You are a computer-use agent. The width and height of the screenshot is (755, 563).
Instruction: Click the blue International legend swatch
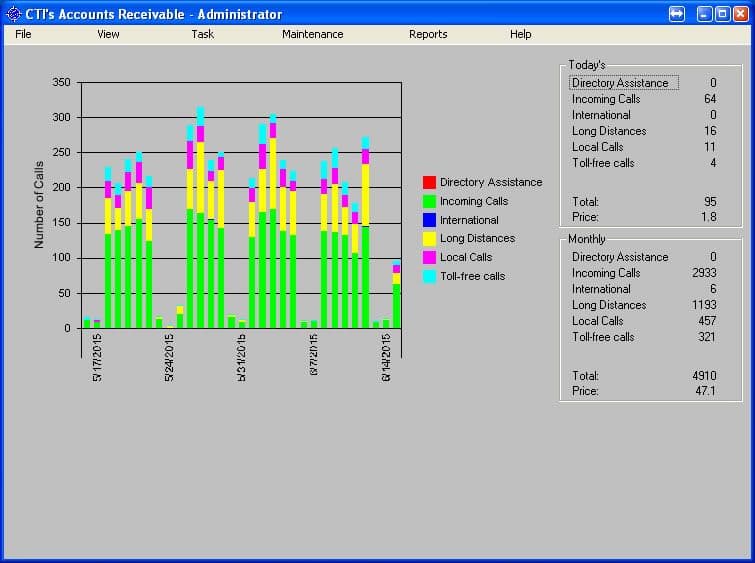(429, 220)
